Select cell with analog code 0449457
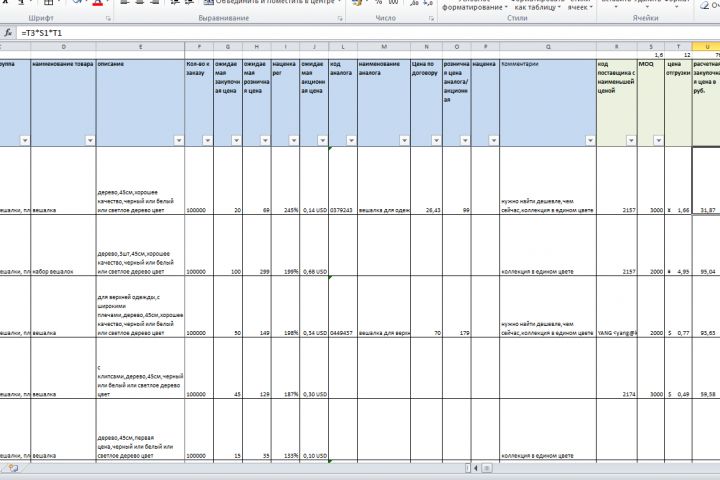The height and width of the screenshot is (480, 720). point(343,306)
